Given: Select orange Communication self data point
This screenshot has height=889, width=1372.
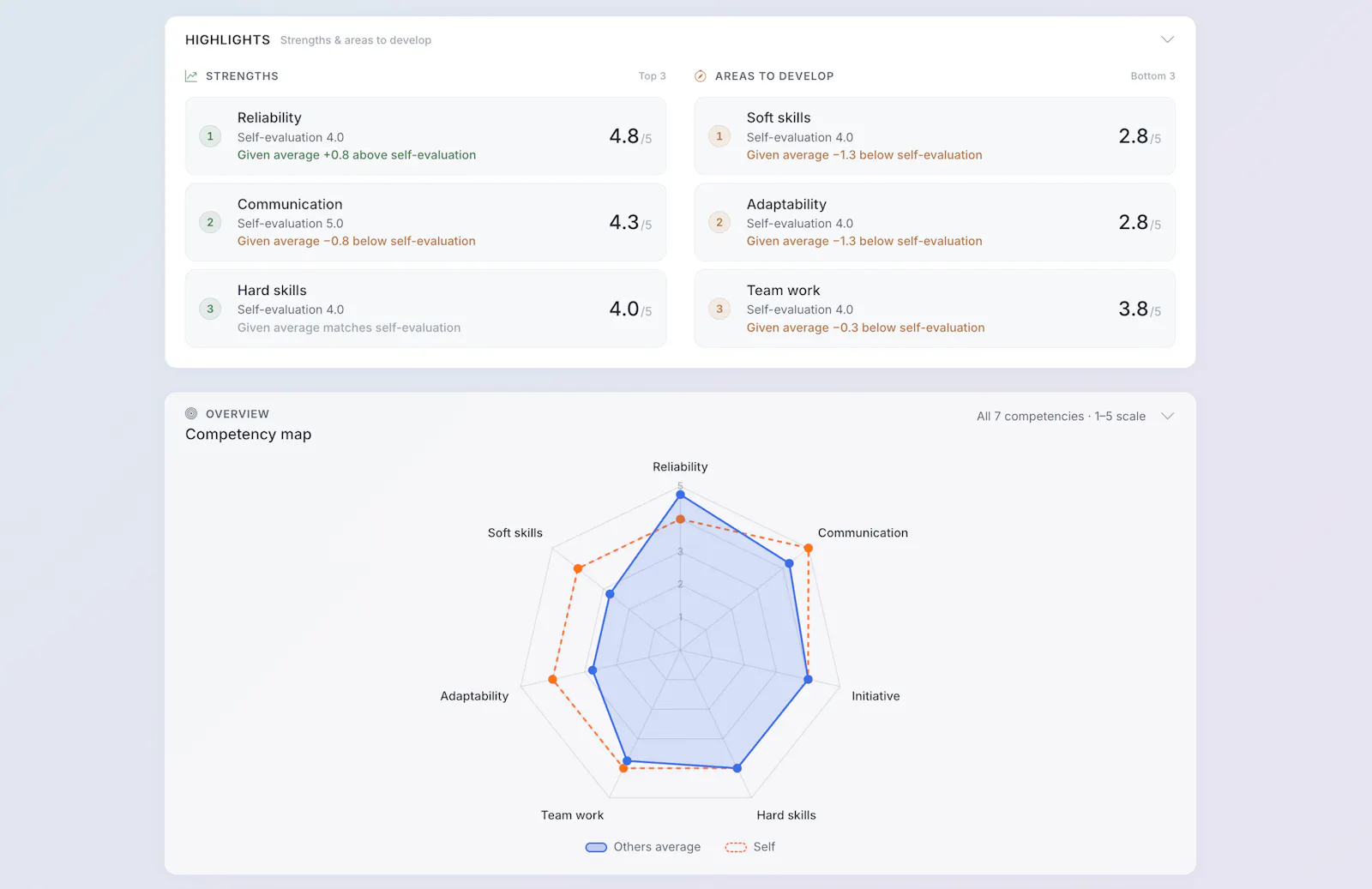Looking at the screenshot, I should 808,549.
